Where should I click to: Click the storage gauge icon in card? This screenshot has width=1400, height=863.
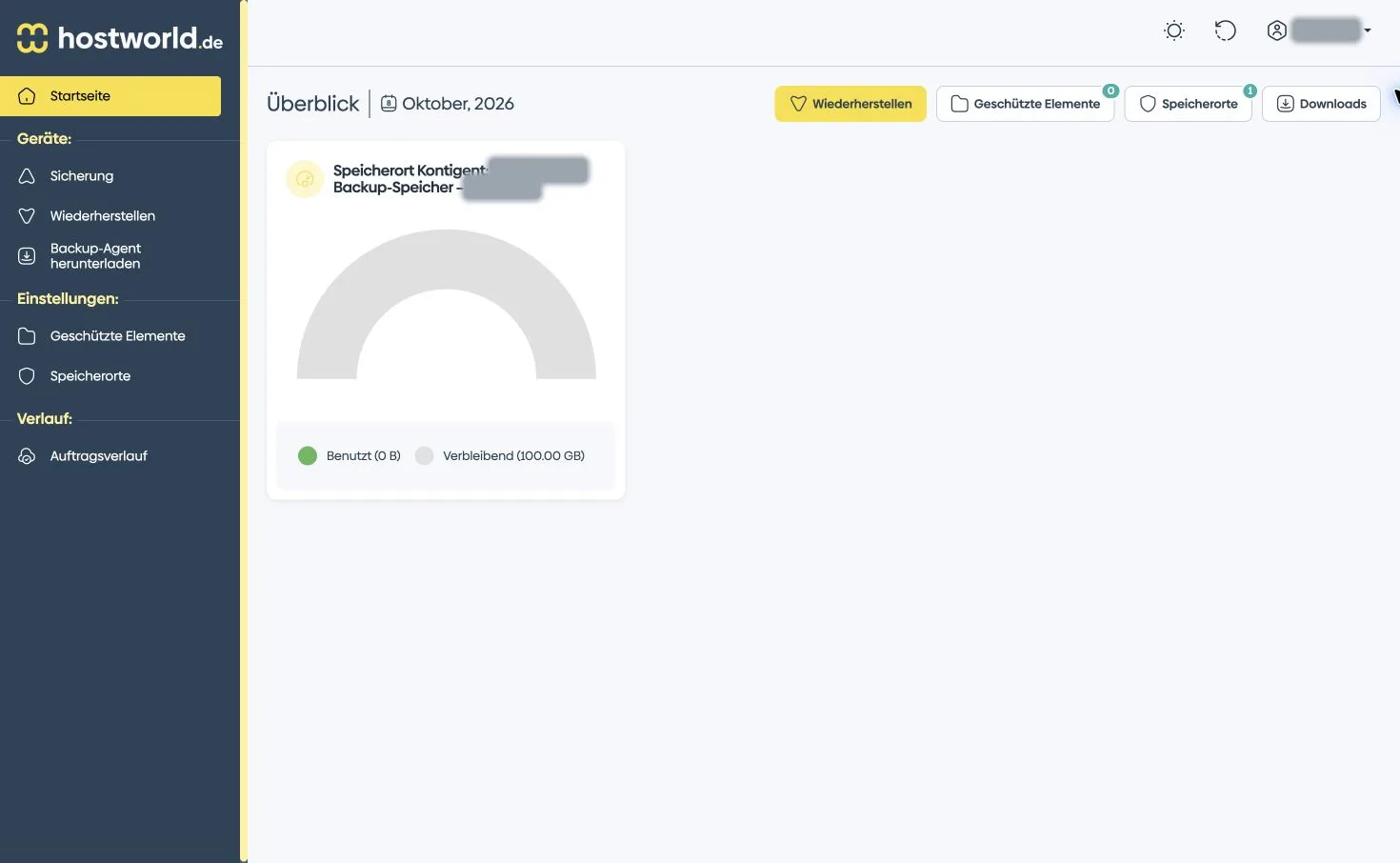(x=305, y=179)
